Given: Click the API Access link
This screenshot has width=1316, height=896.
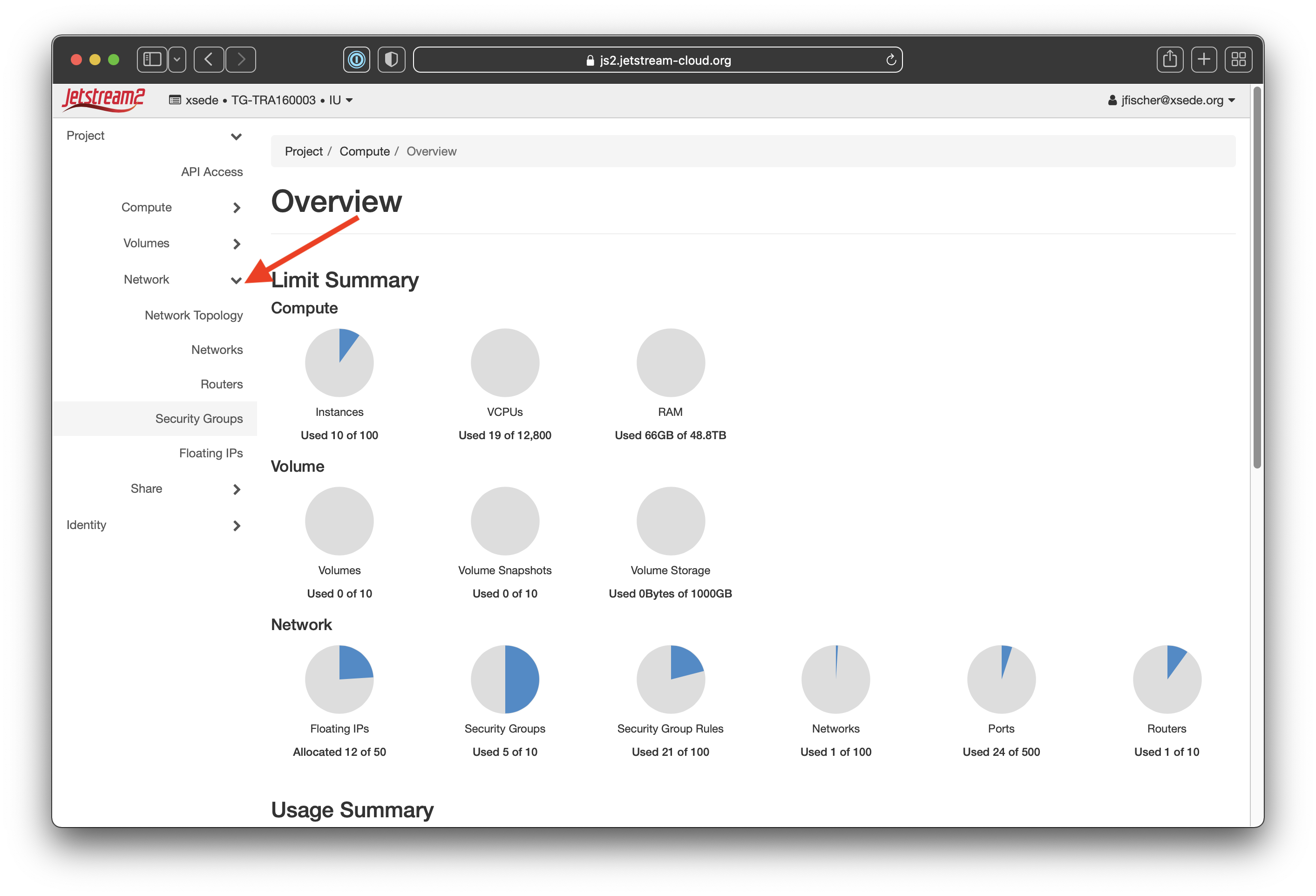Looking at the screenshot, I should pos(212,172).
